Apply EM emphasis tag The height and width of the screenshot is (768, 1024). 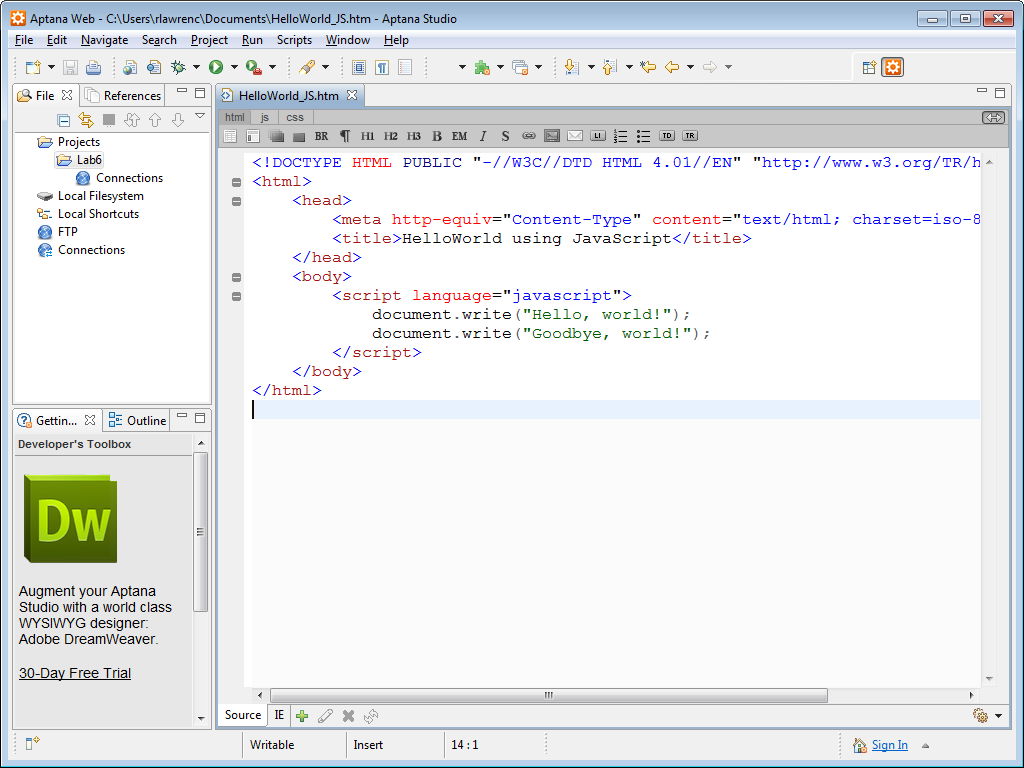[x=460, y=136]
